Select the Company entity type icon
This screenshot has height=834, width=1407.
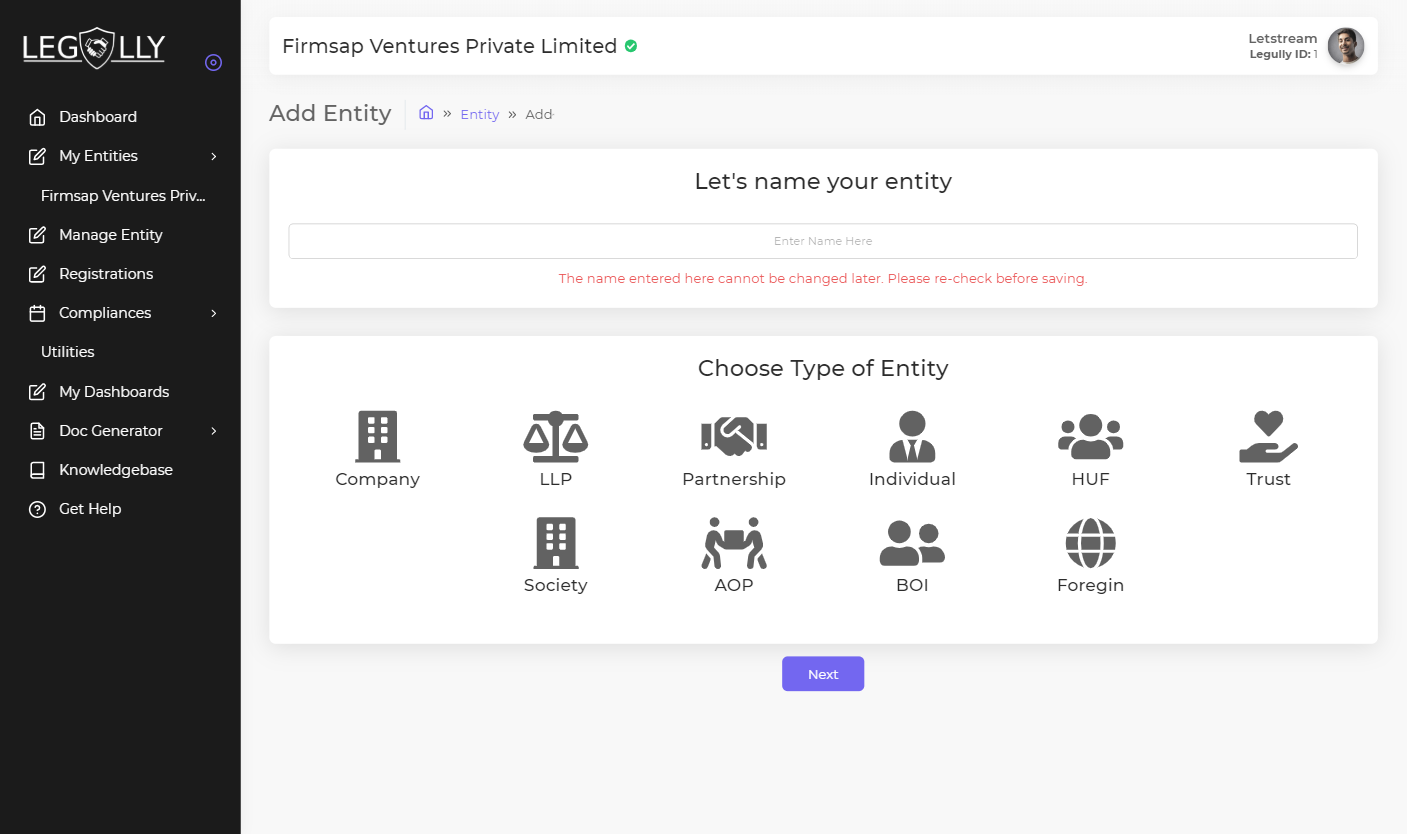(377, 436)
